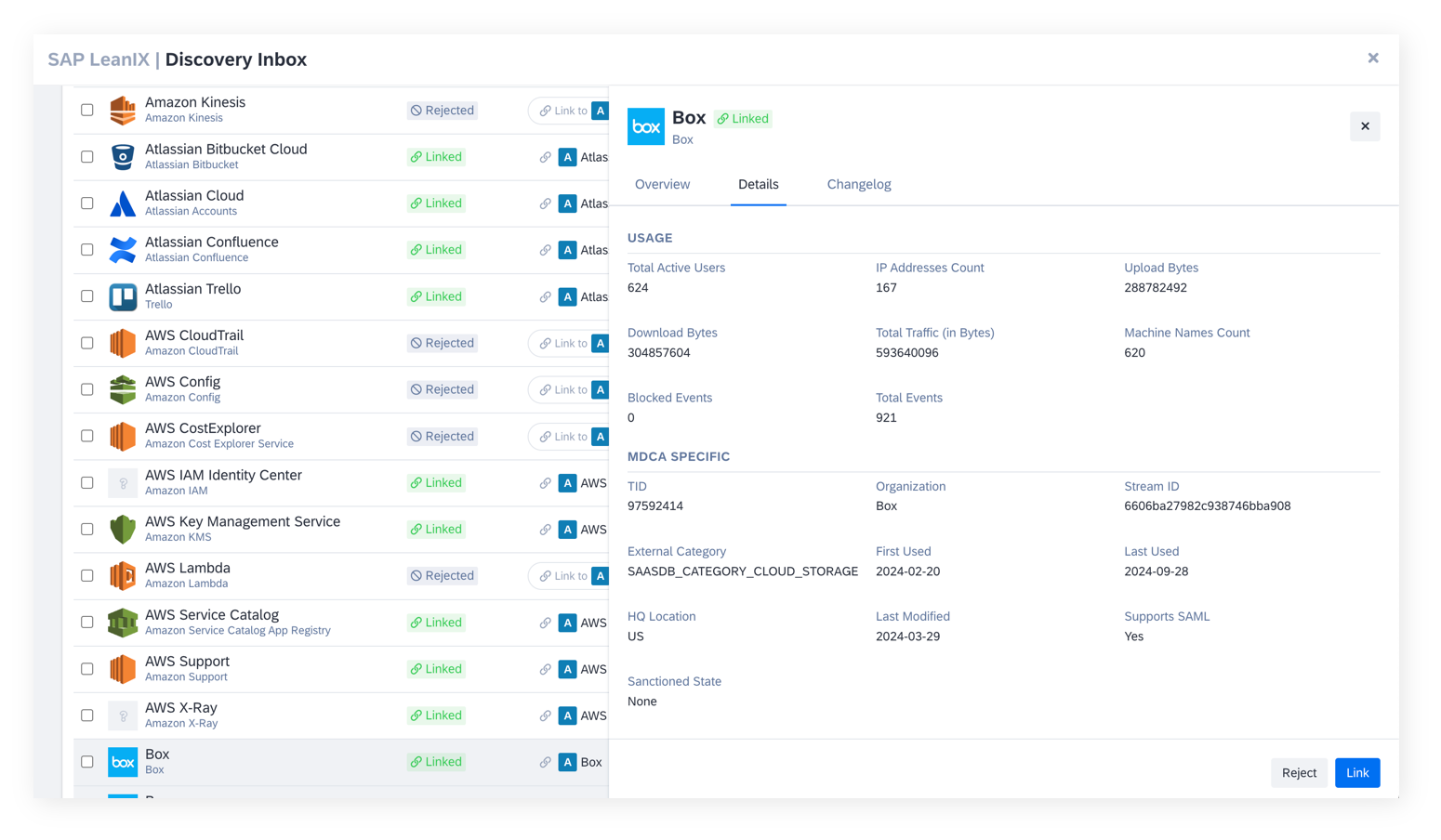Click the AWS Support icon
The height and width of the screenshot is (840, 1441).
coord(123,669)
